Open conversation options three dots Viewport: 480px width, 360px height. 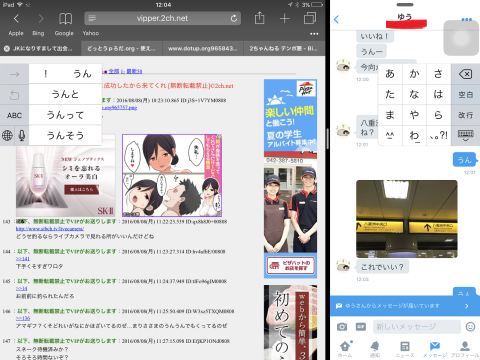pos(467,19)
